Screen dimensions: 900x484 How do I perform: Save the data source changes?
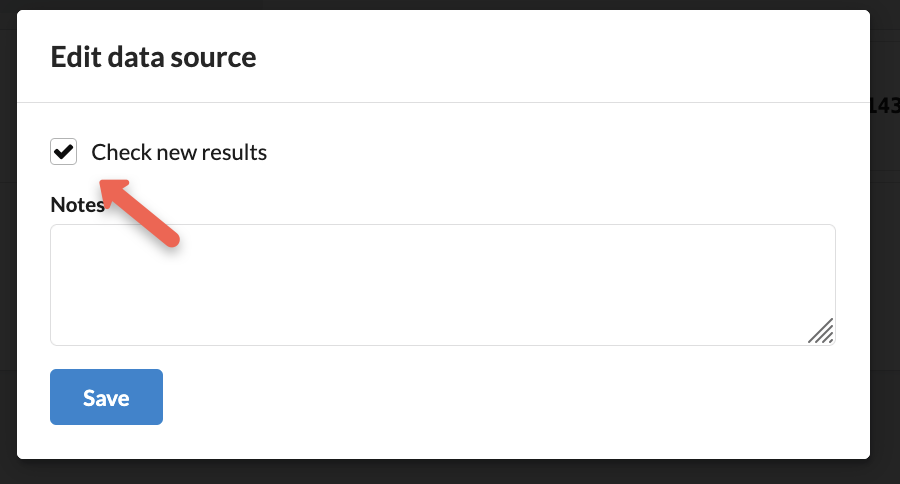(106, 397)
